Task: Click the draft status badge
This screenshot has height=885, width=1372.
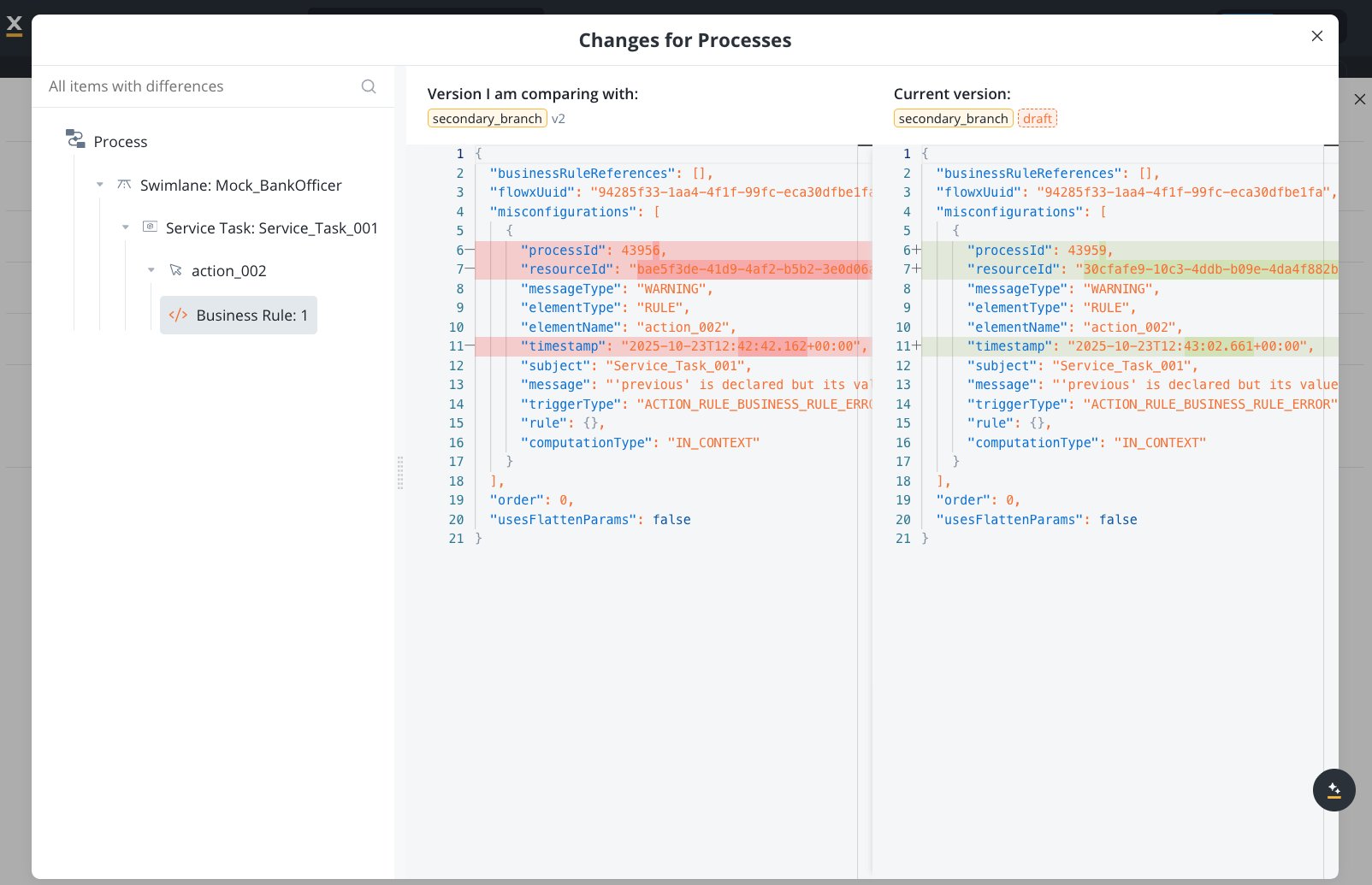Action: point(1037,119)
